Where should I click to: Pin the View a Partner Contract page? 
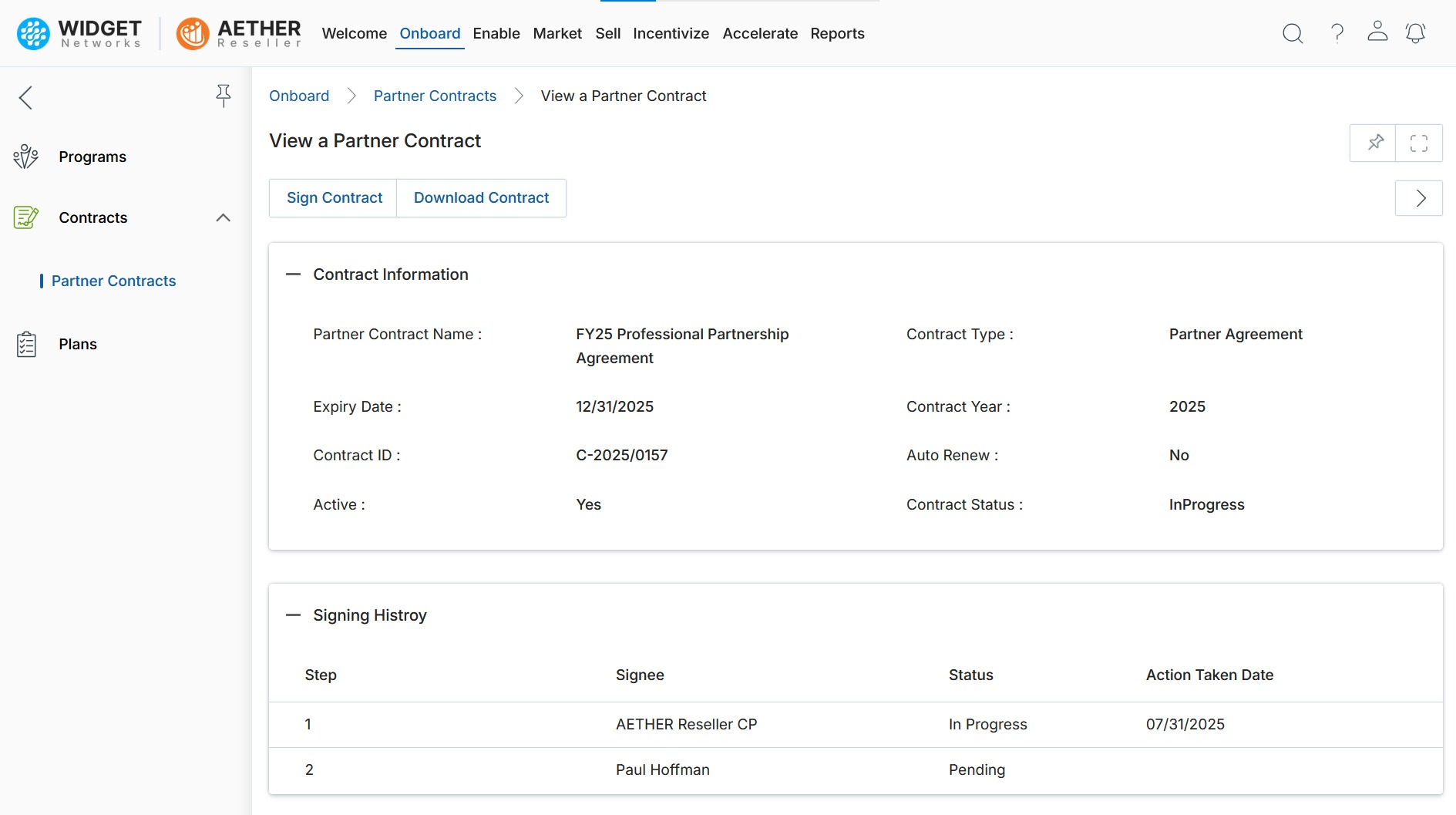point(1375,143)
